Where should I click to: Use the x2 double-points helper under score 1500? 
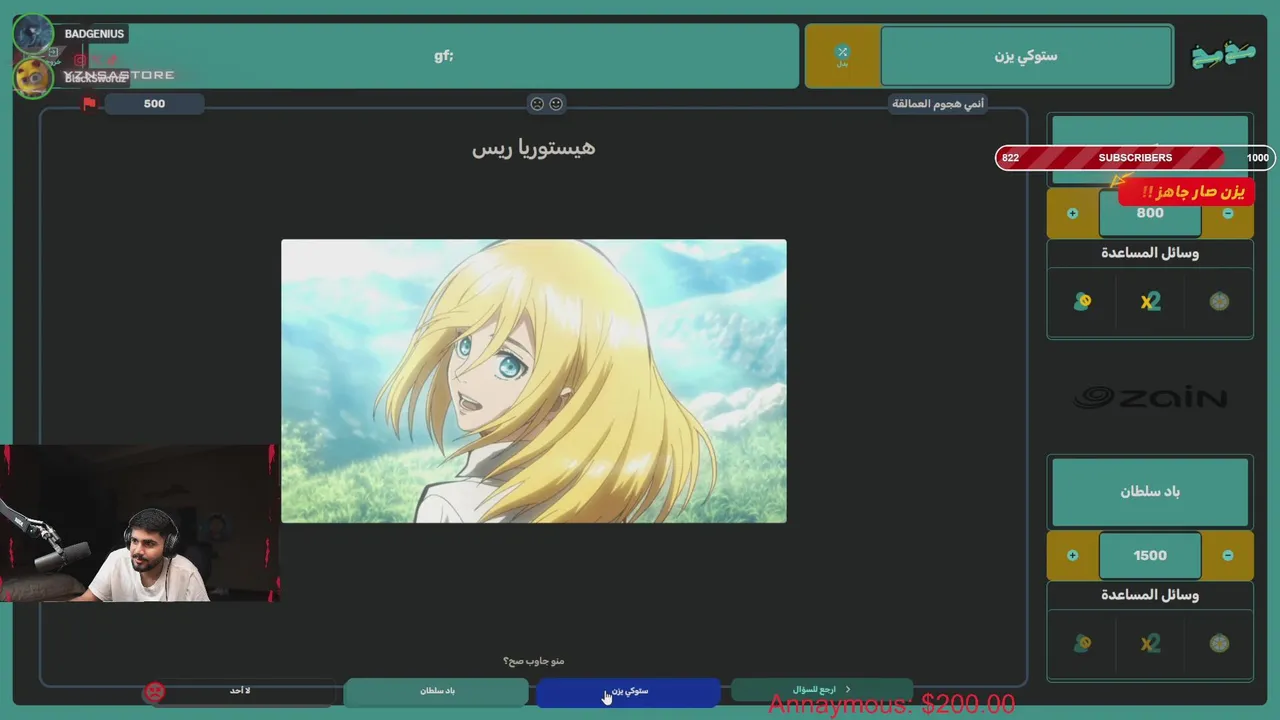pos(1150,643)
